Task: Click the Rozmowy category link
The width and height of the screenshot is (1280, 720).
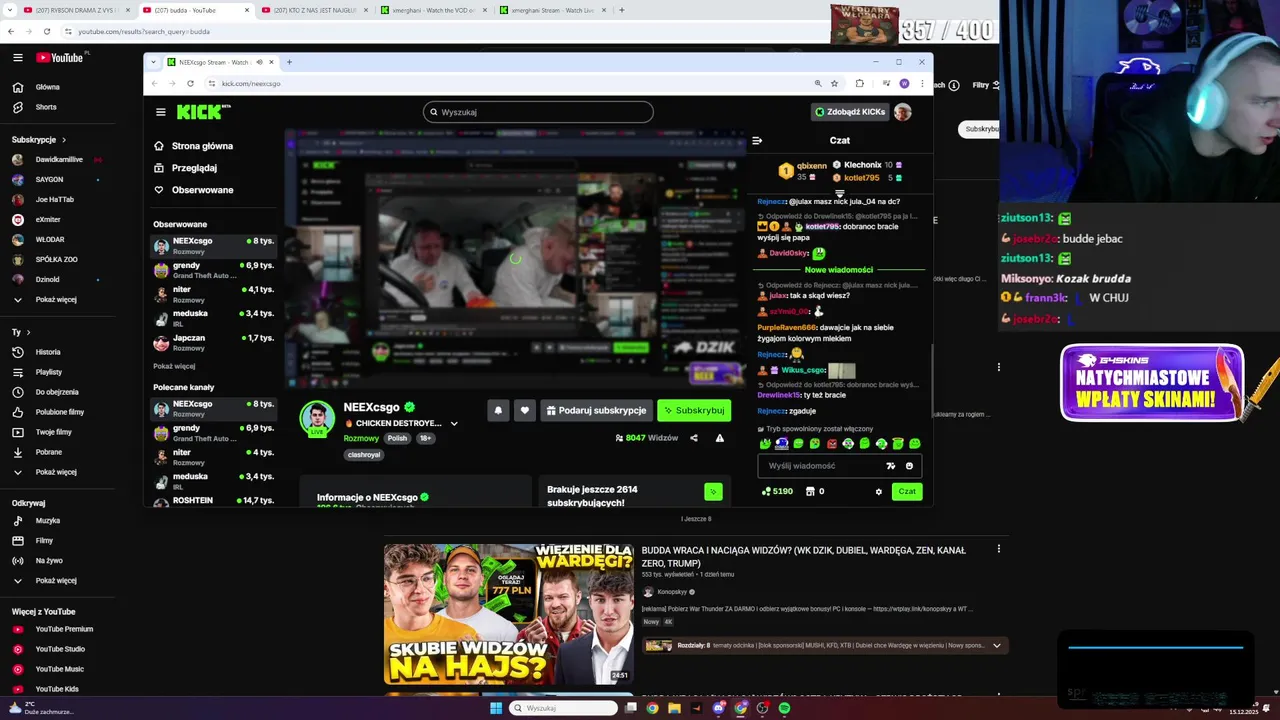Action: [x=362, y=438]
